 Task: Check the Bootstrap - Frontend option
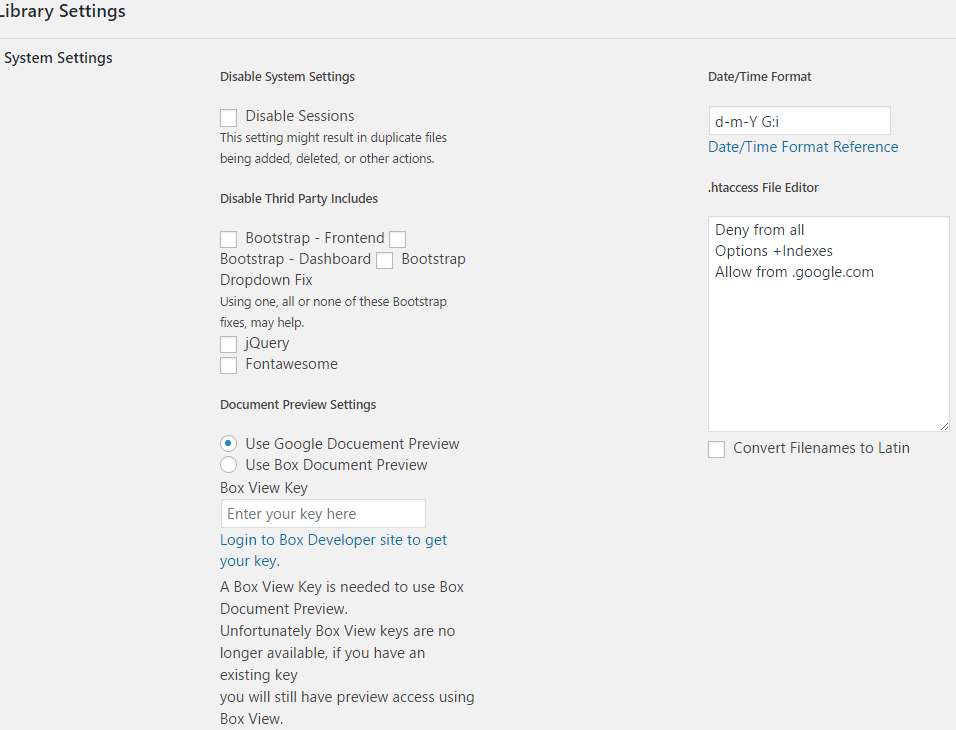pos(229,239)
